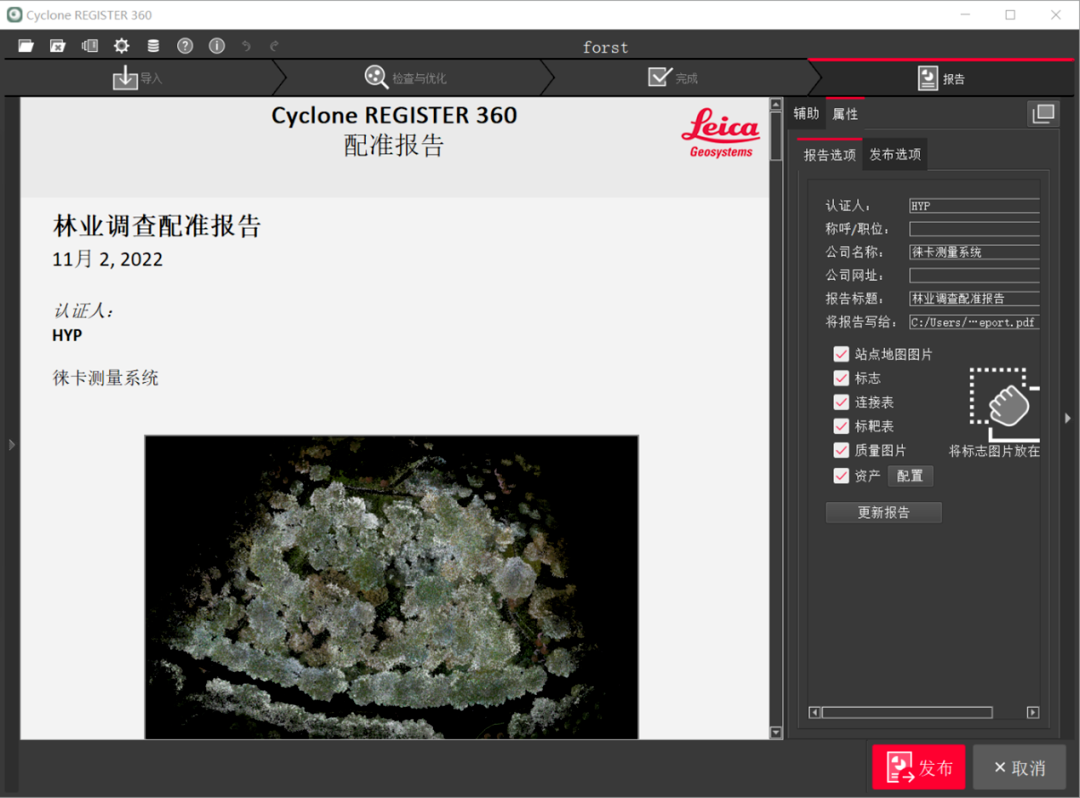Click the certifier name HYP in report
The width and height of the screenshot is (1080, 798).
(x=67, y=335)
